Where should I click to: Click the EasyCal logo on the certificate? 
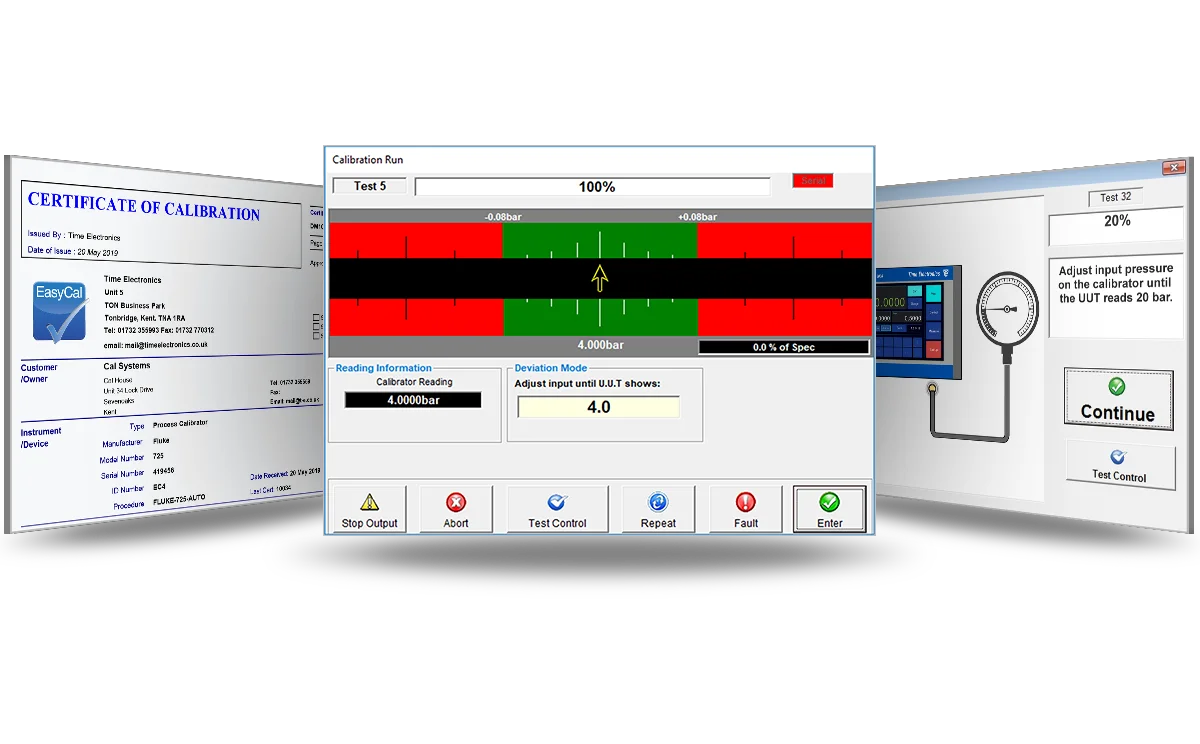coord(59,311)
